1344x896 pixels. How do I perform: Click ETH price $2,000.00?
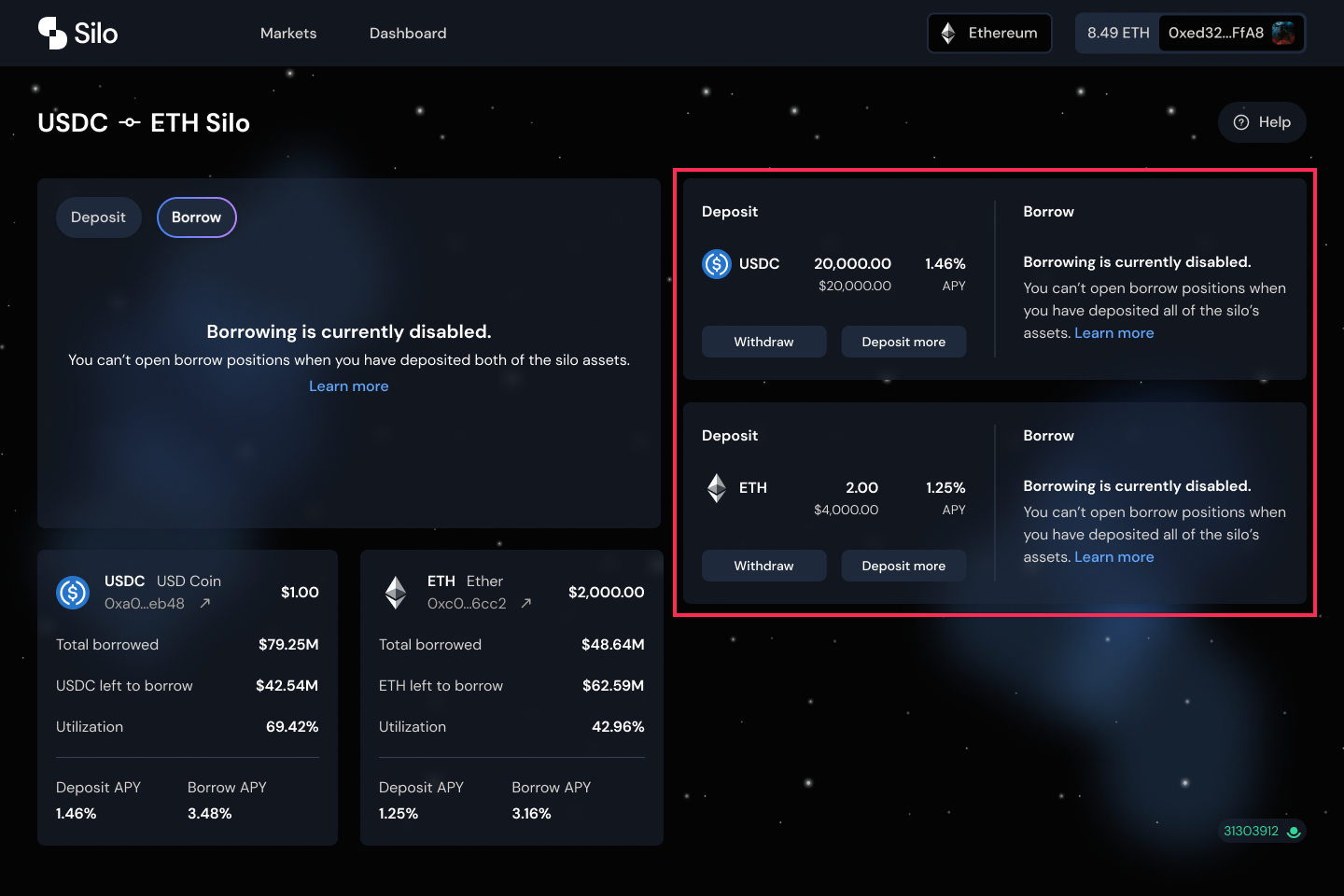click(607, 592)
